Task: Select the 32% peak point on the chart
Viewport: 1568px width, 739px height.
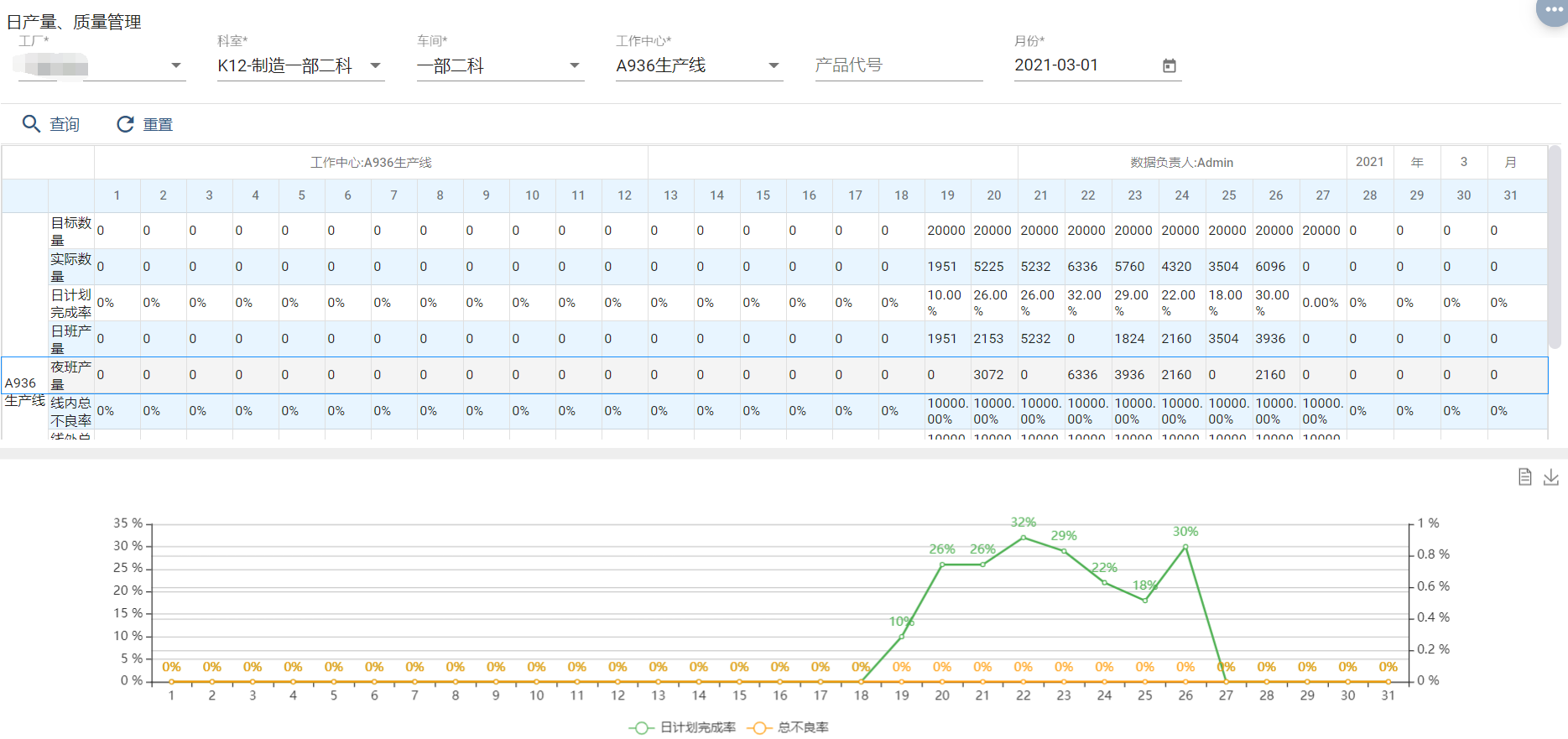Action: tap(1023, 538)
